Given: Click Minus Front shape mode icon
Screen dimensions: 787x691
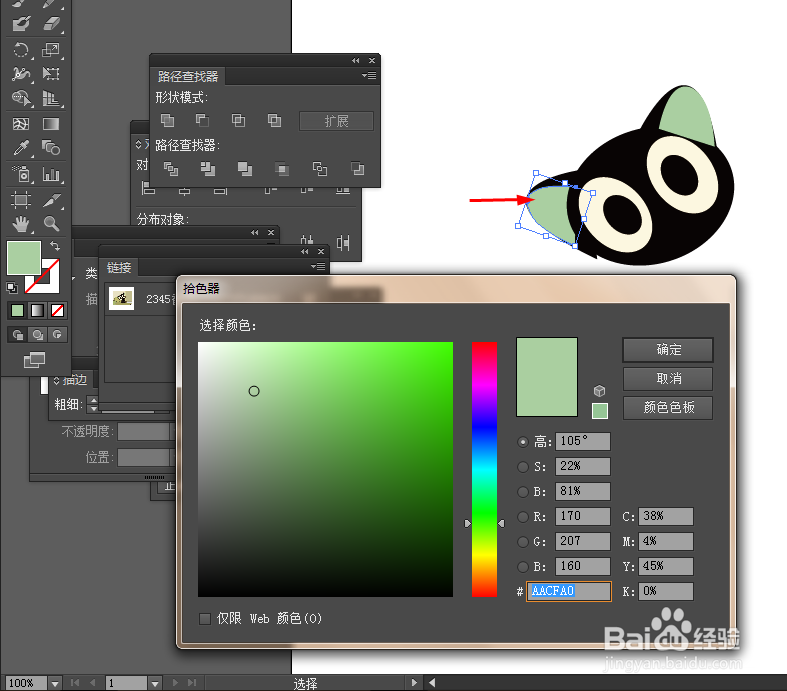Looking at the screenshot, I should click(202, 120).
